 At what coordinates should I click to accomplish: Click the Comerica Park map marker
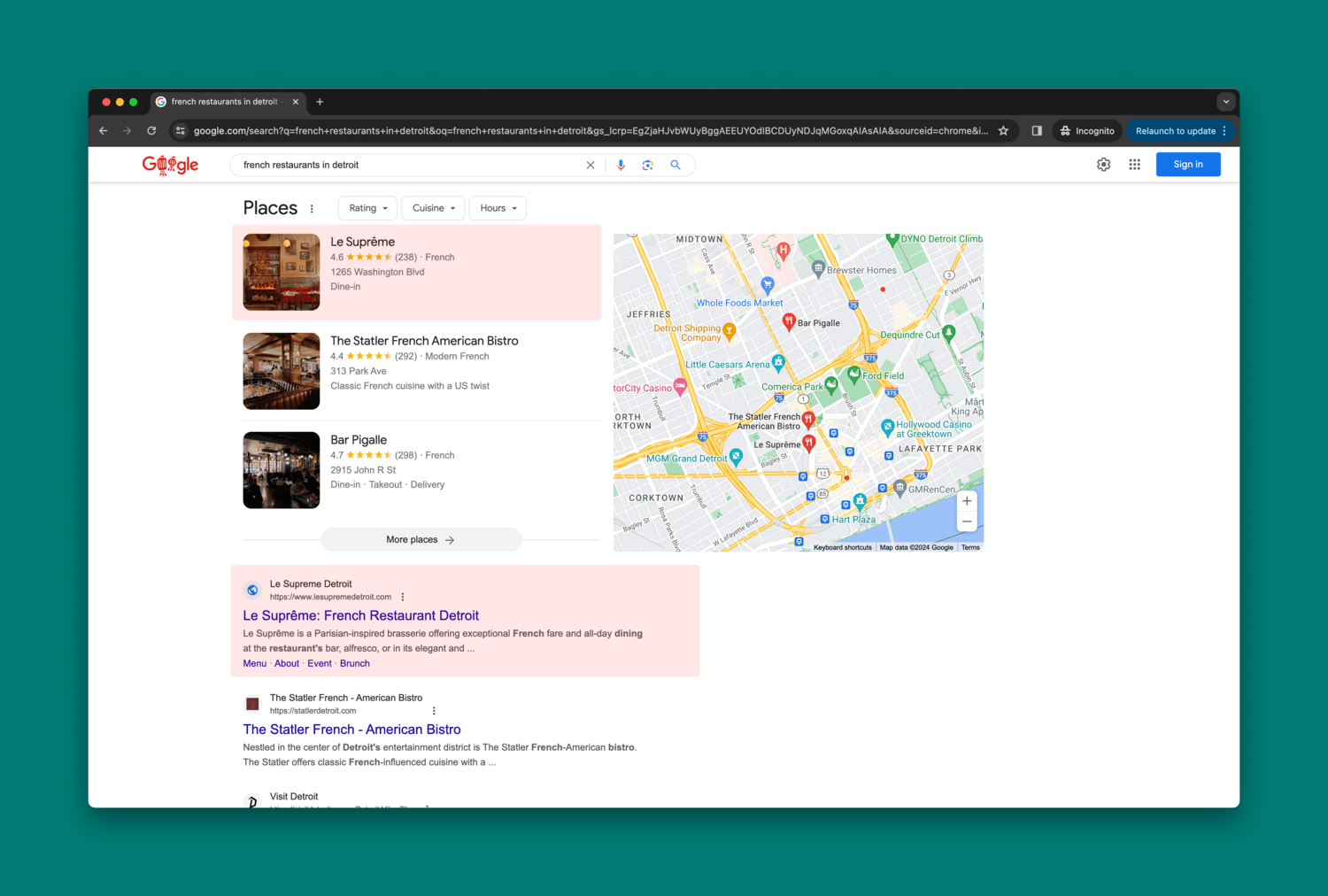(x=831, y=385)
